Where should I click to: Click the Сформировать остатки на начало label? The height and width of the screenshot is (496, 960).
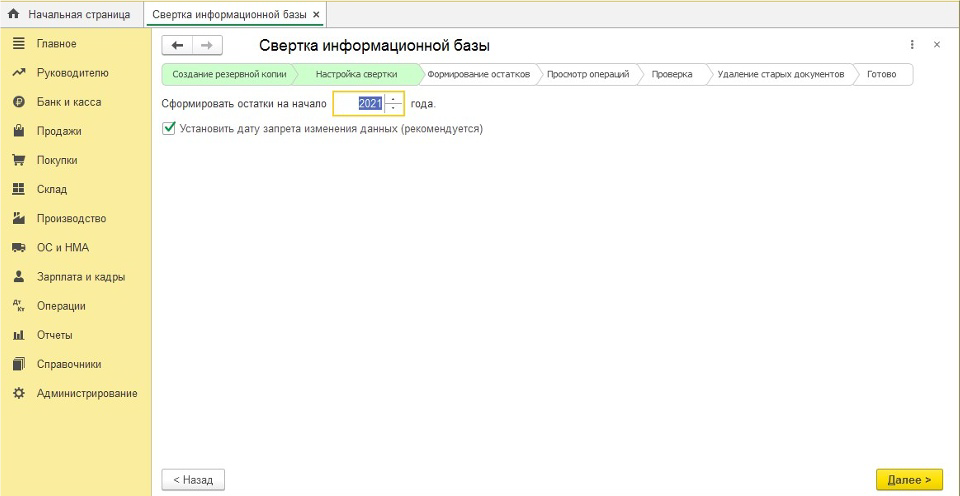point(244,104)
